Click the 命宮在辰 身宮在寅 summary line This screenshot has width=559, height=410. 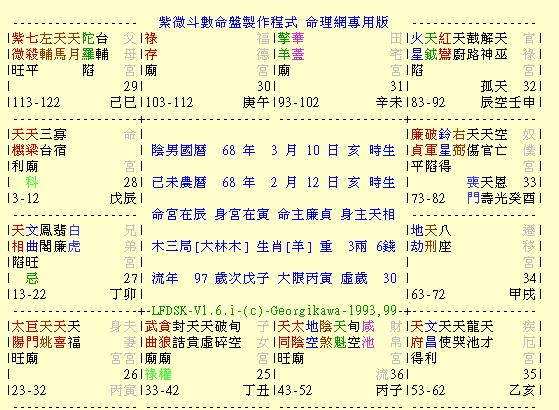(x=273, y=214)
